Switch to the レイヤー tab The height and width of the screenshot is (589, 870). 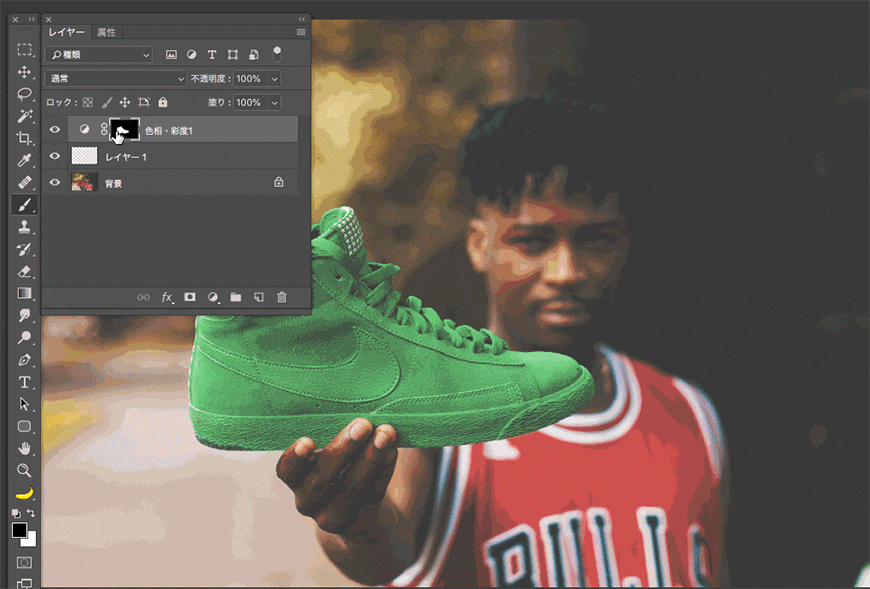click(66, 32)
